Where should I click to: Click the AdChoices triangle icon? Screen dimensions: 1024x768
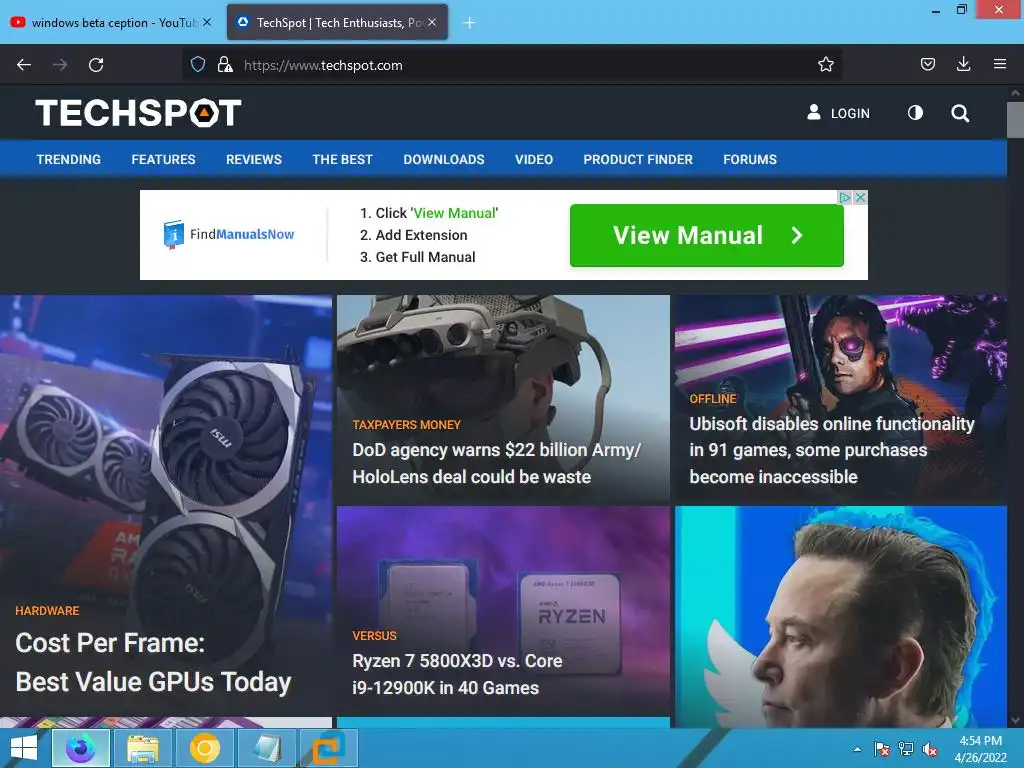845,197
